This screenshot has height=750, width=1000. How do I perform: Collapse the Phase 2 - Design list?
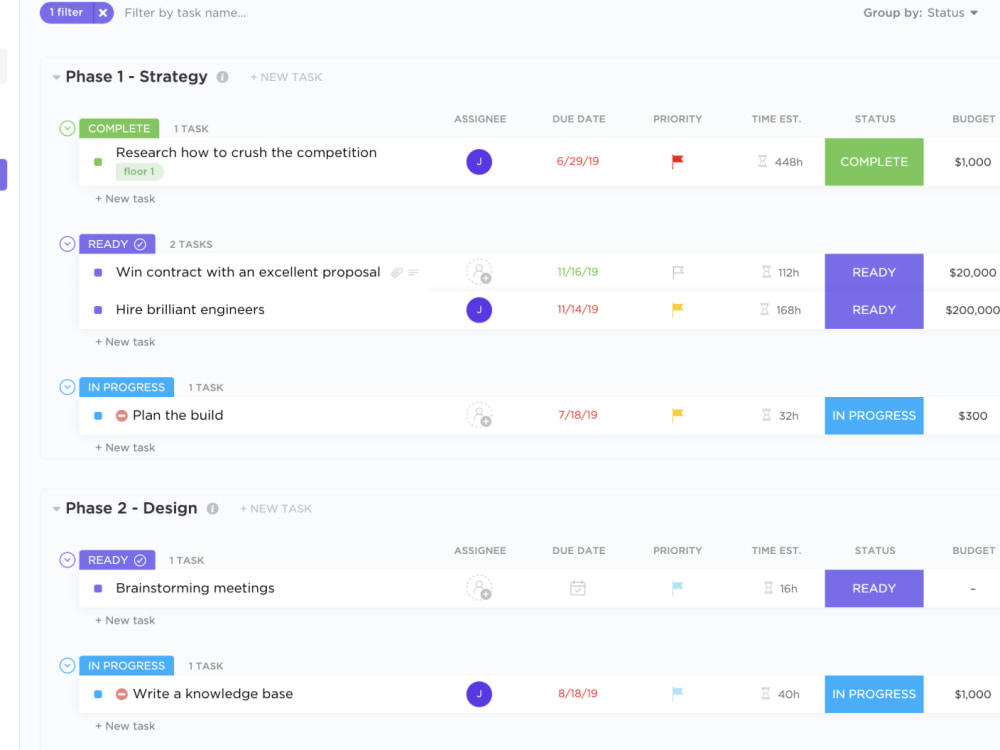coord(56,509)
